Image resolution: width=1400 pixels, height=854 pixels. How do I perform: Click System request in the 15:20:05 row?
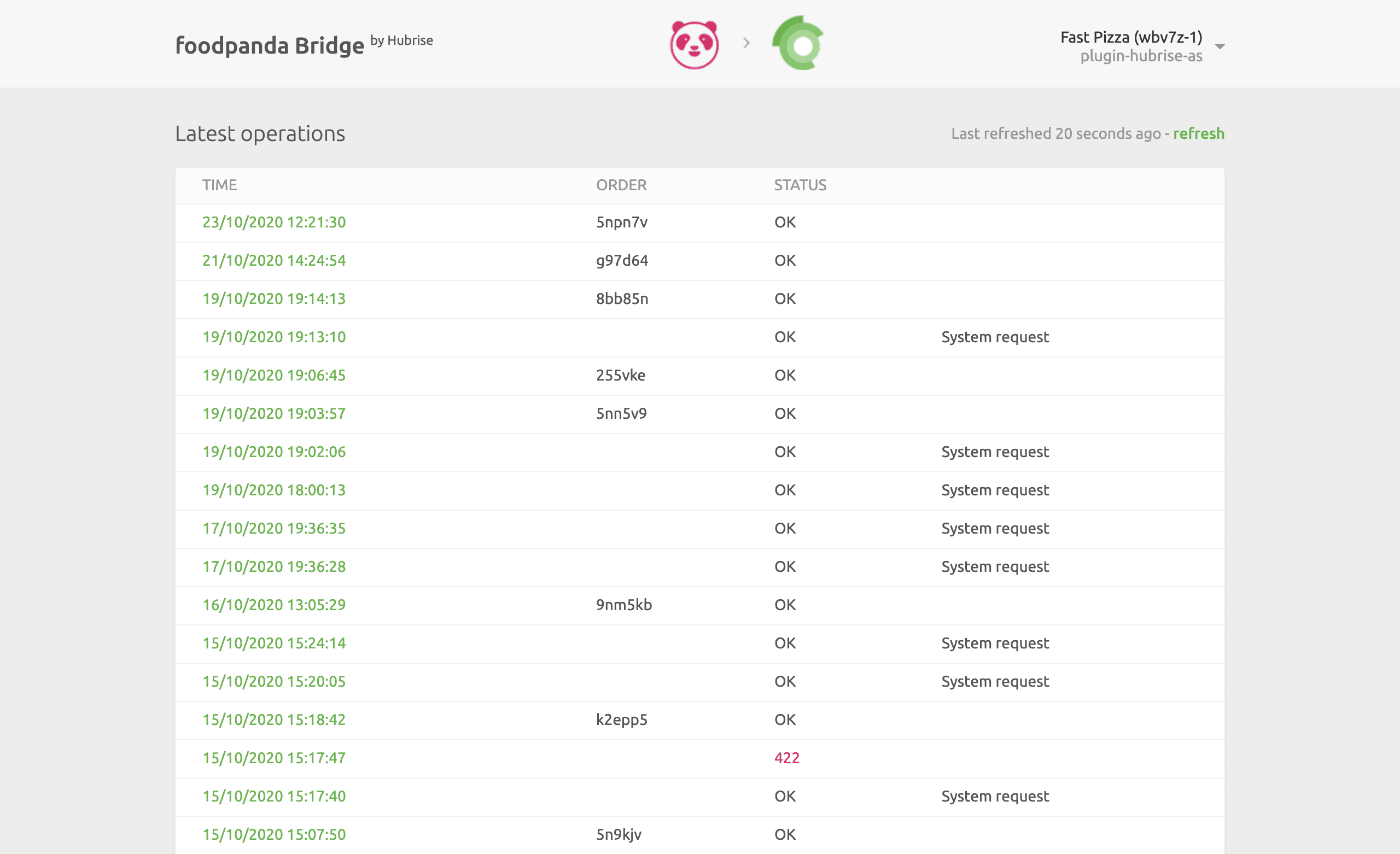click(x=995, y=681)
